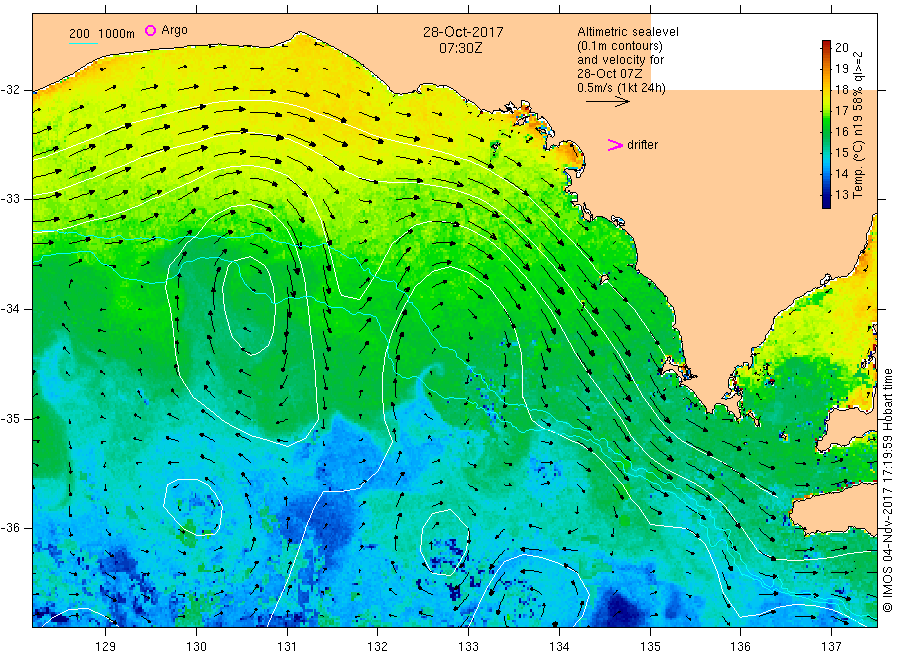
Task: Click the longitude label 136
Action: 740,647
